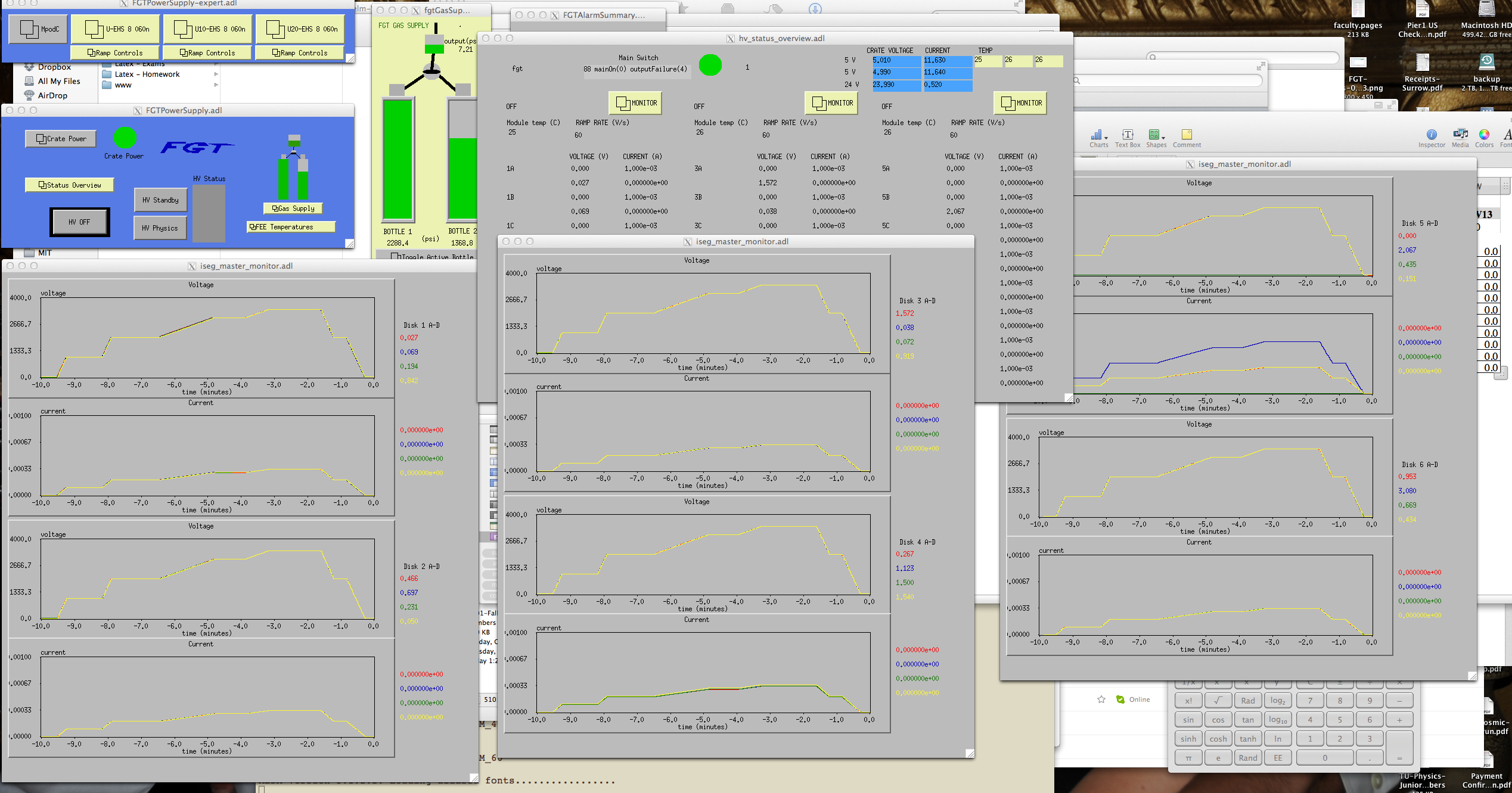Viewport: 1512px width, 793px height.
Task: Click the gas output level indicator bar
Action: pos(434,43)
